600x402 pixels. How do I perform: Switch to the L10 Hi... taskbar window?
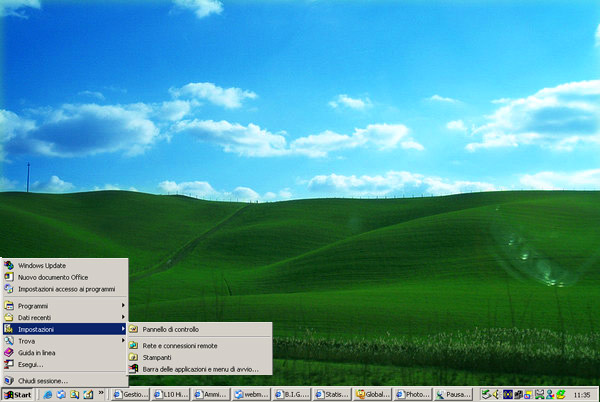click(171, 394)
